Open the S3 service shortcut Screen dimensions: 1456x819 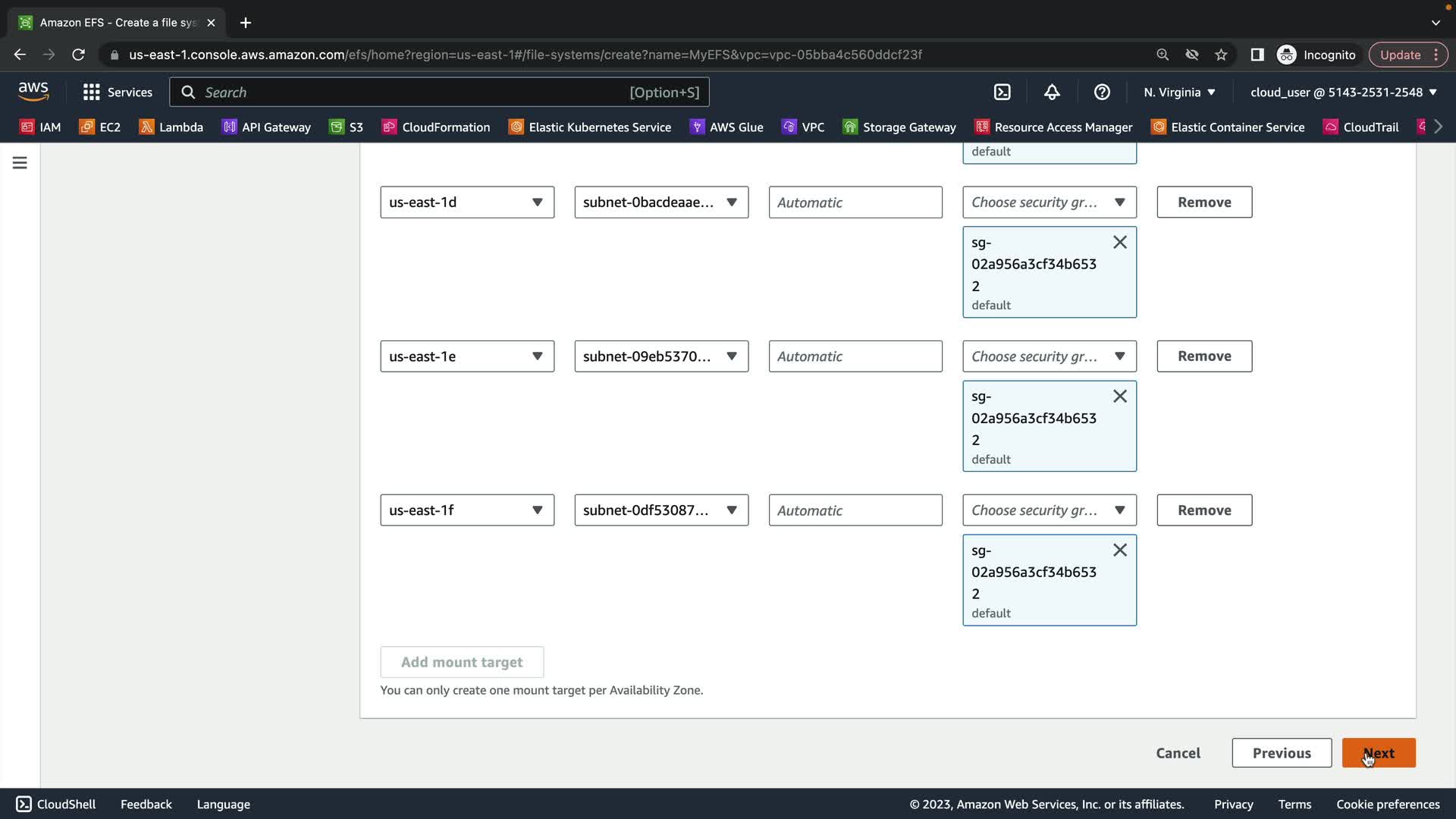point(347,127)
